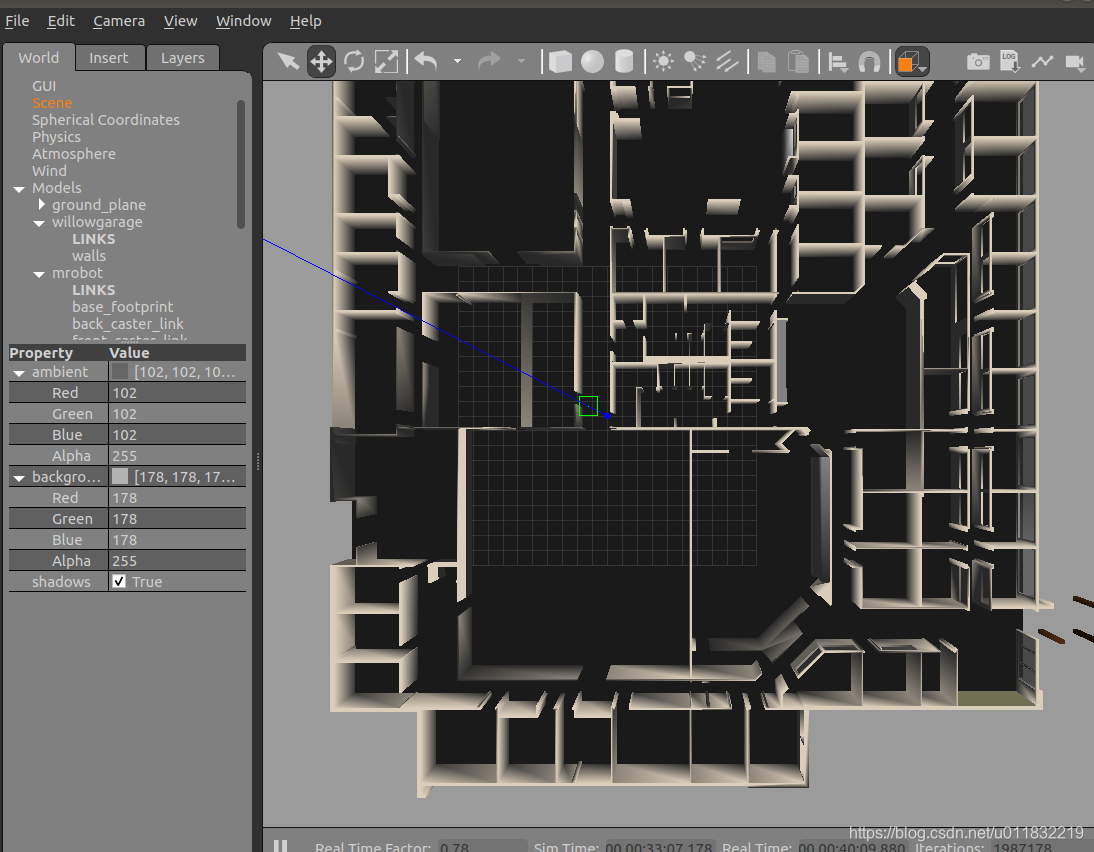The height and width of the screenshot is (852, 1094).
Task: Switch to the Insert tab
Action: [x=109, y=58]
